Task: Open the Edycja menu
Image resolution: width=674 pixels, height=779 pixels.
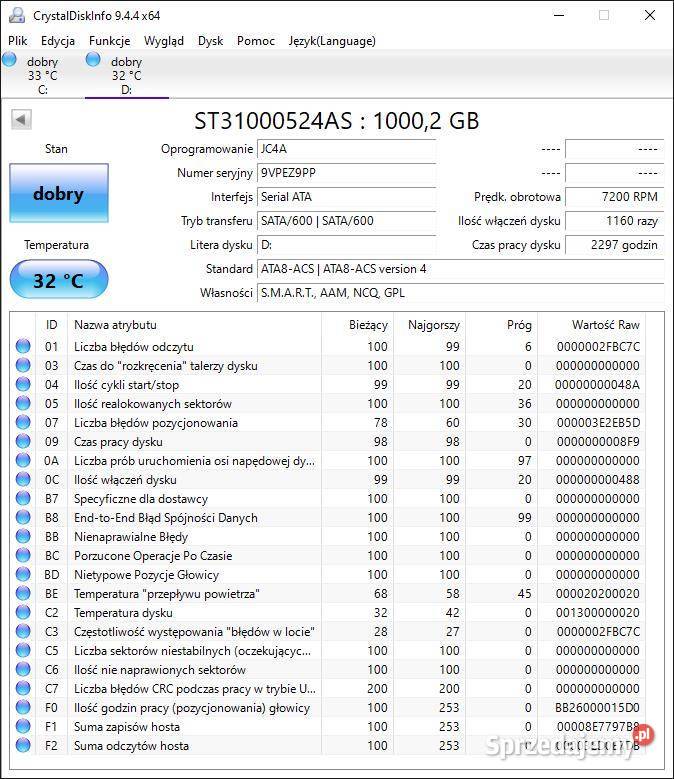Action: [x=58, y=41]
